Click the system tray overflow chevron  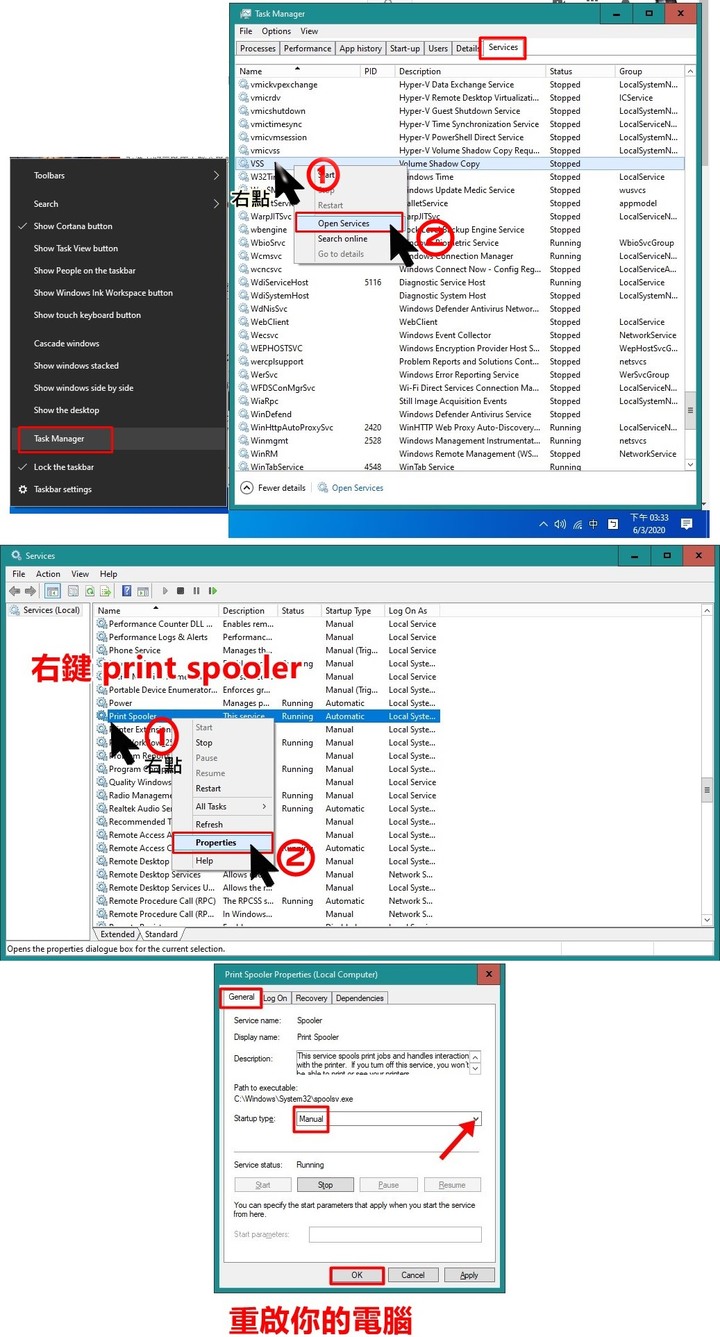543,524
